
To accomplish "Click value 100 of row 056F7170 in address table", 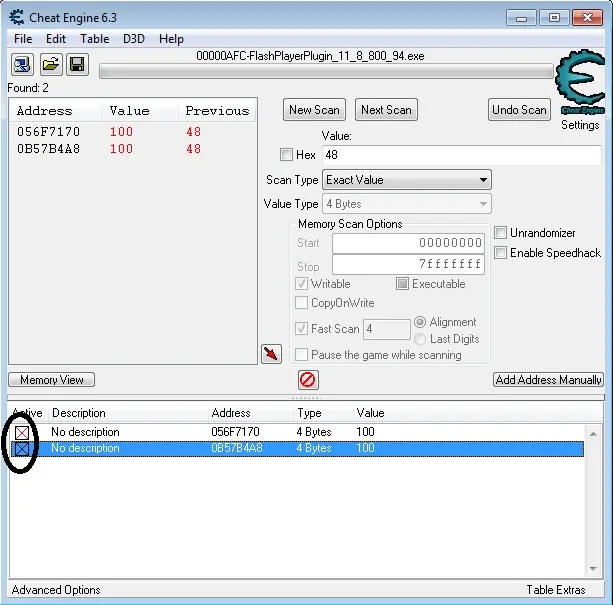I will [x=365, y=432].
